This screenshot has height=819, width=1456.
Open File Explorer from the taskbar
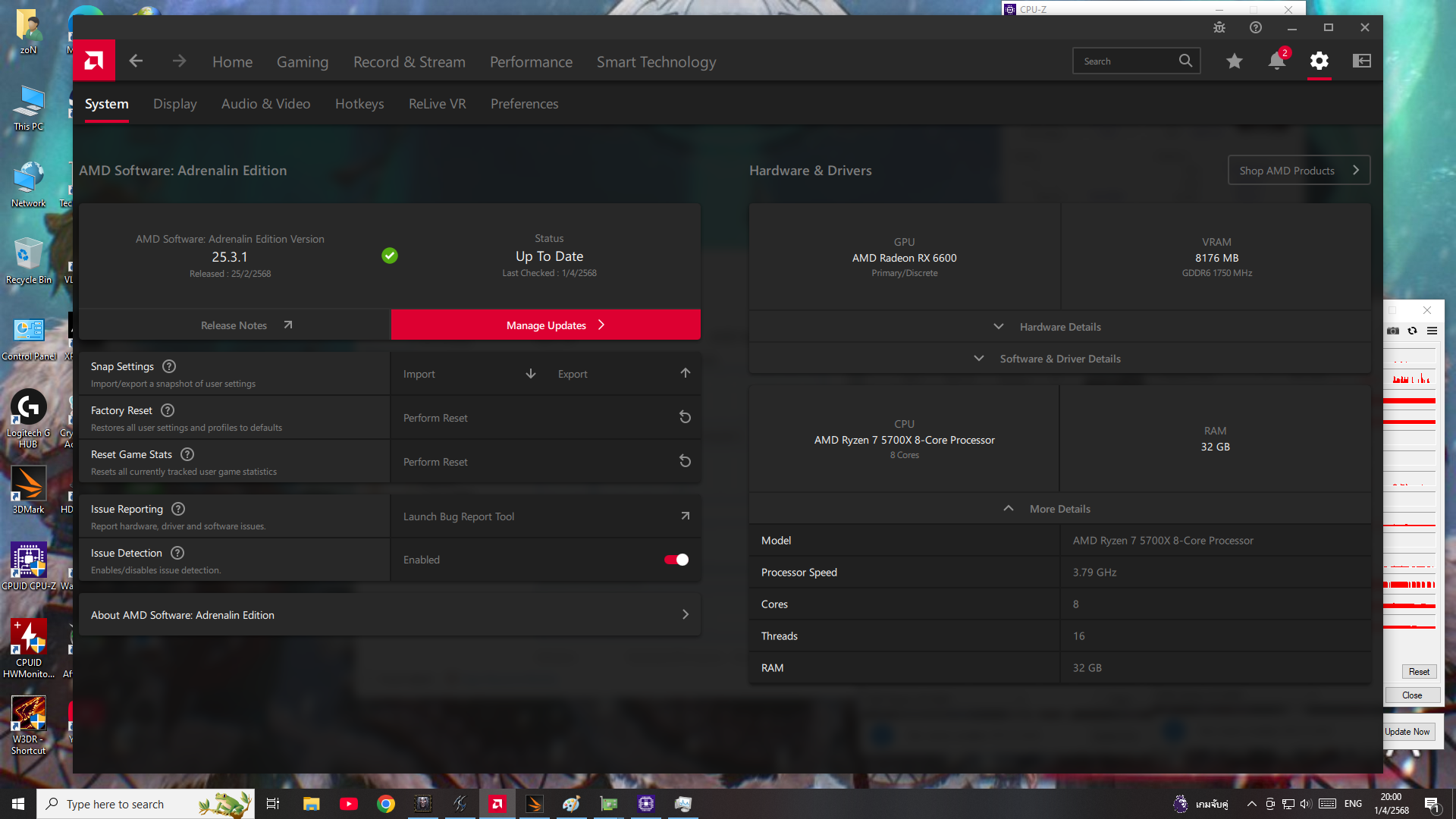pyautogui.click(x=312, y=804)
